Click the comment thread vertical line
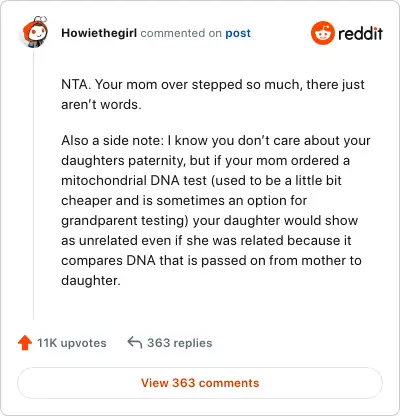The height and width of the screenshot is (416, 400). pyautogui.click(x=34, y=185)
